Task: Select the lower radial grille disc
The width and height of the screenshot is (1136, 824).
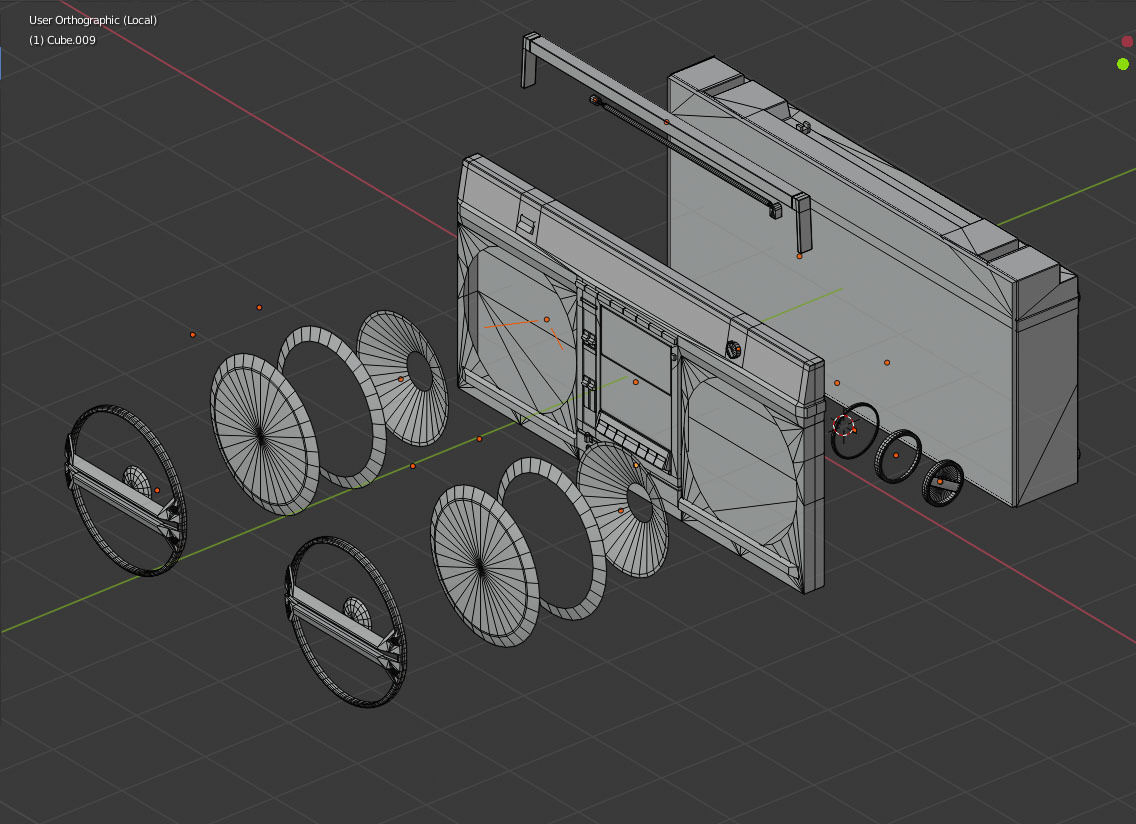Action: 485,566
